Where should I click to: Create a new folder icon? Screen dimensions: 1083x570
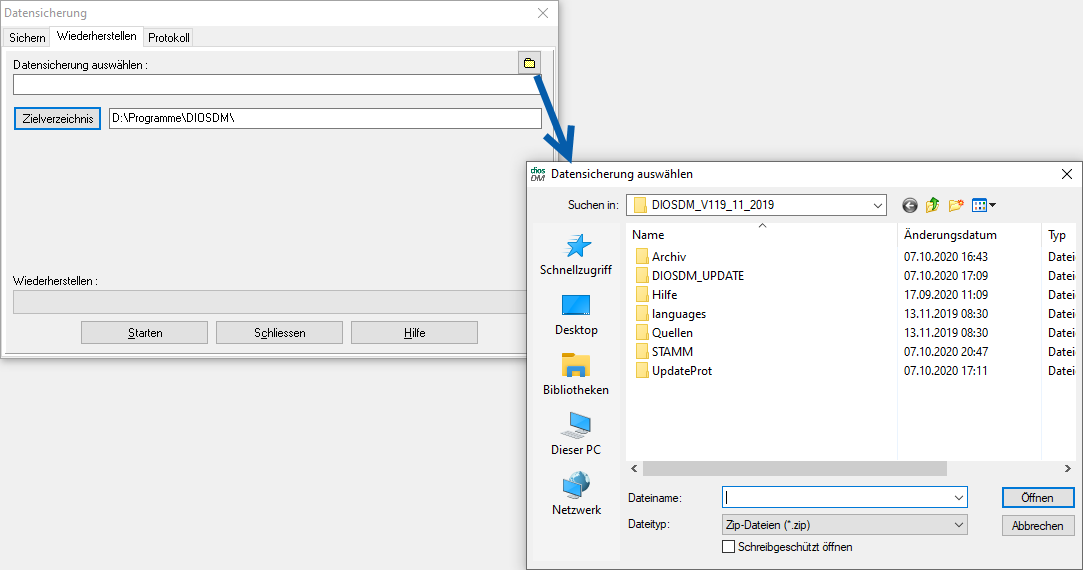point(956,205)
